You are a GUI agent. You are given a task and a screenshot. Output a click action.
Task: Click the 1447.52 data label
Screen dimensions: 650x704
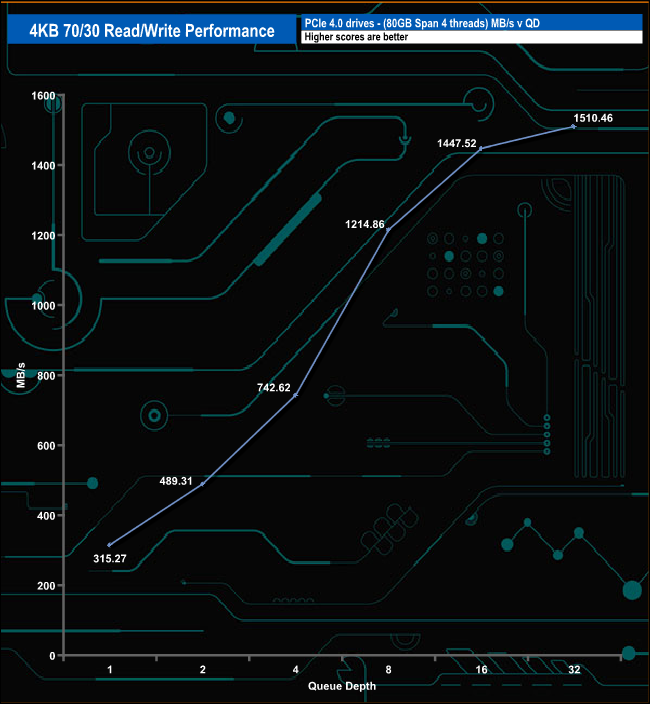(457, 143)
